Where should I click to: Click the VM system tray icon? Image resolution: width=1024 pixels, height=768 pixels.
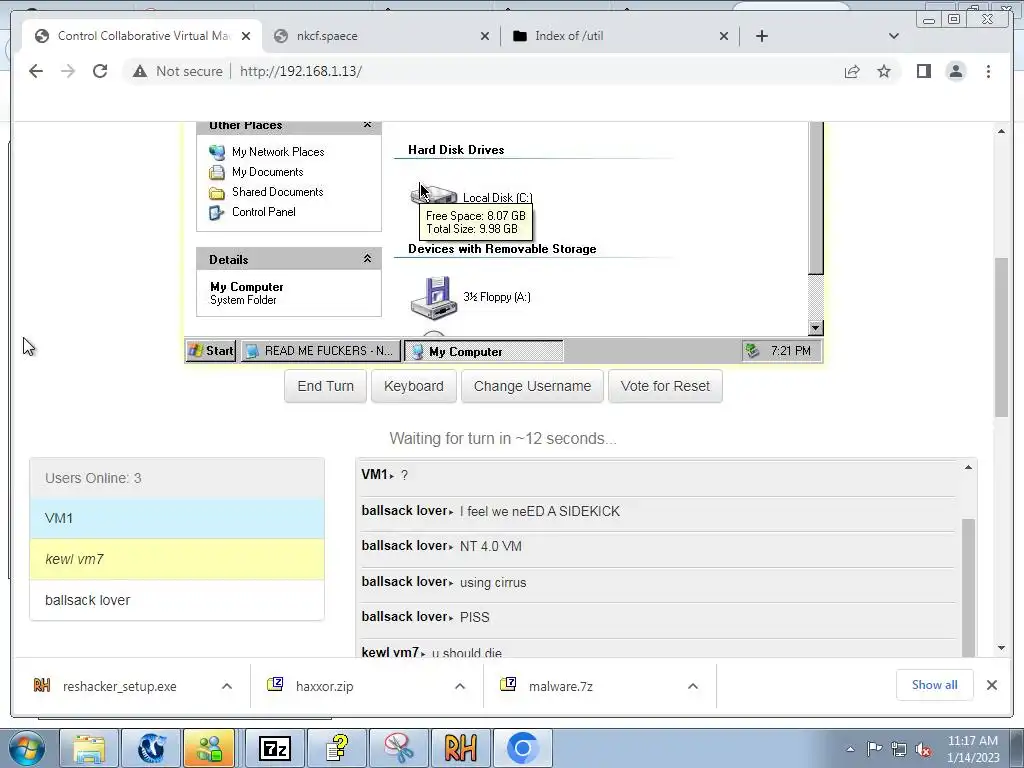pyautogui.click(x=752, y=351)
